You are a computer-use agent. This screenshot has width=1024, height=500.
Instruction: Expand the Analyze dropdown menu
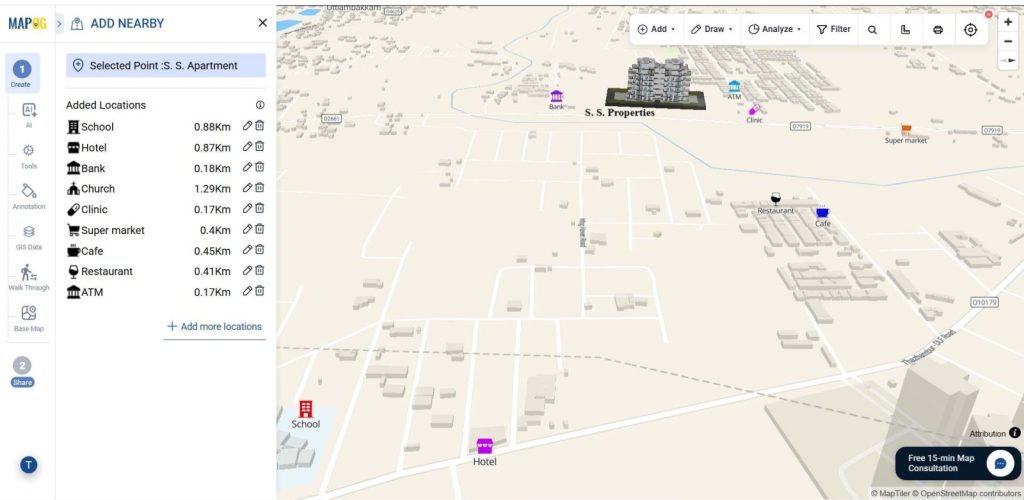click(x=775, y=29)
